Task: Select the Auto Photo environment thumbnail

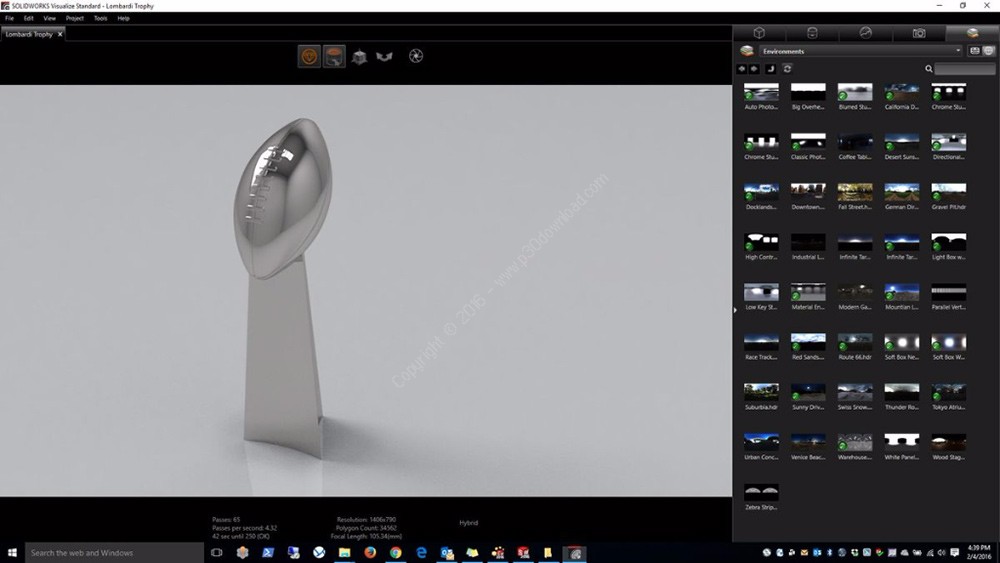Action: [761, 92]
